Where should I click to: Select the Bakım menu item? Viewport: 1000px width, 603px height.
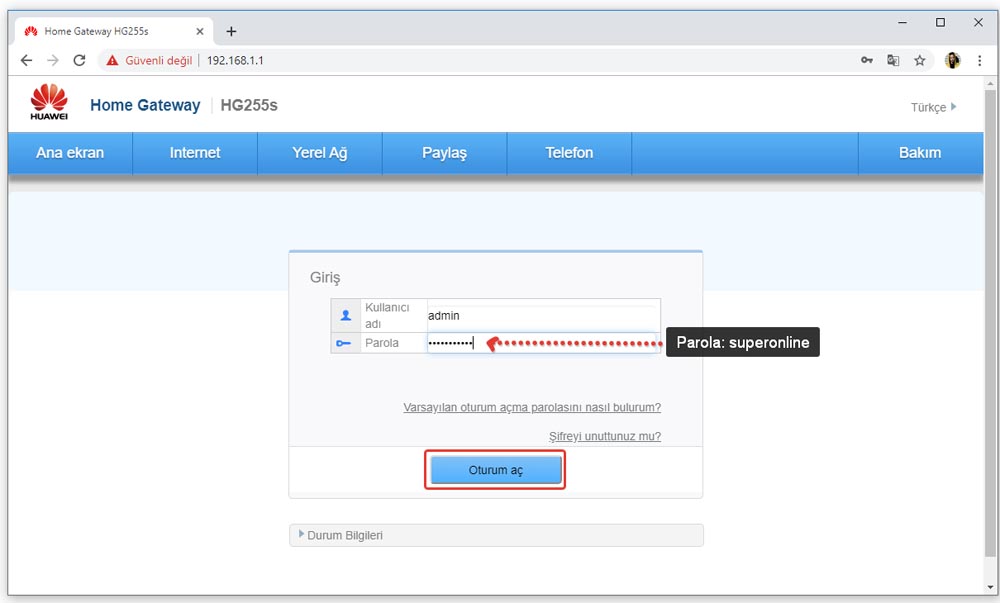[920, 153]
